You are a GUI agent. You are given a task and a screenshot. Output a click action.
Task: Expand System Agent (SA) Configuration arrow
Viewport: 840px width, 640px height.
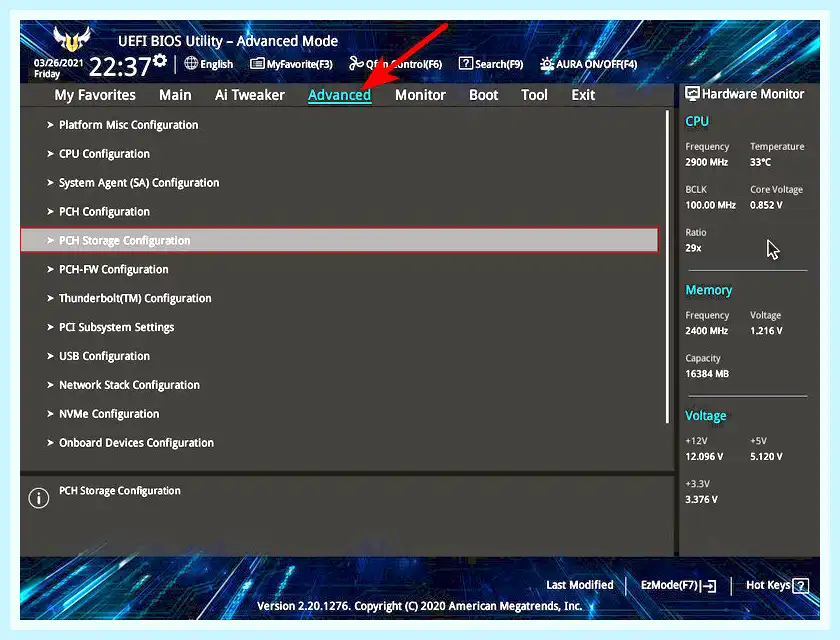coord(50,183)
